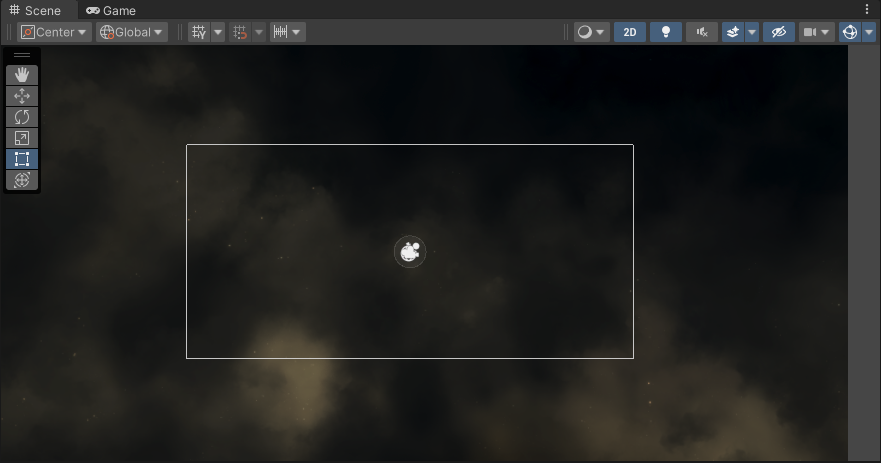
Task: Toggle scene audio mute button
Action: [701, 32]
